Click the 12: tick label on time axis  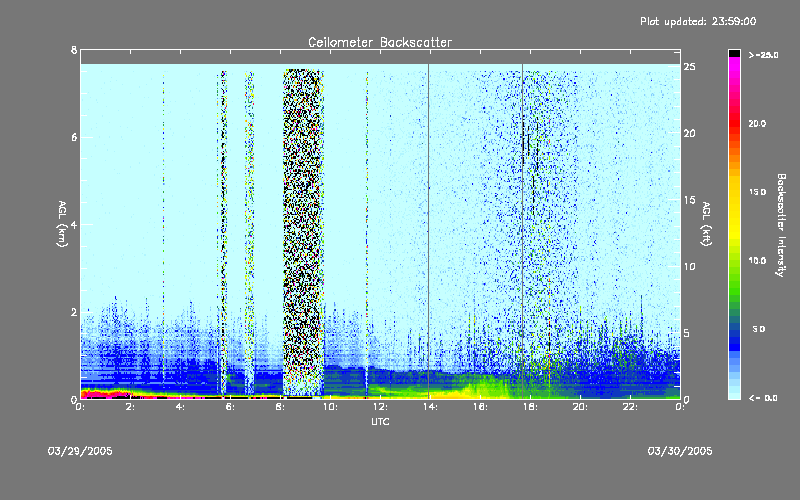[x=380, y=407]
